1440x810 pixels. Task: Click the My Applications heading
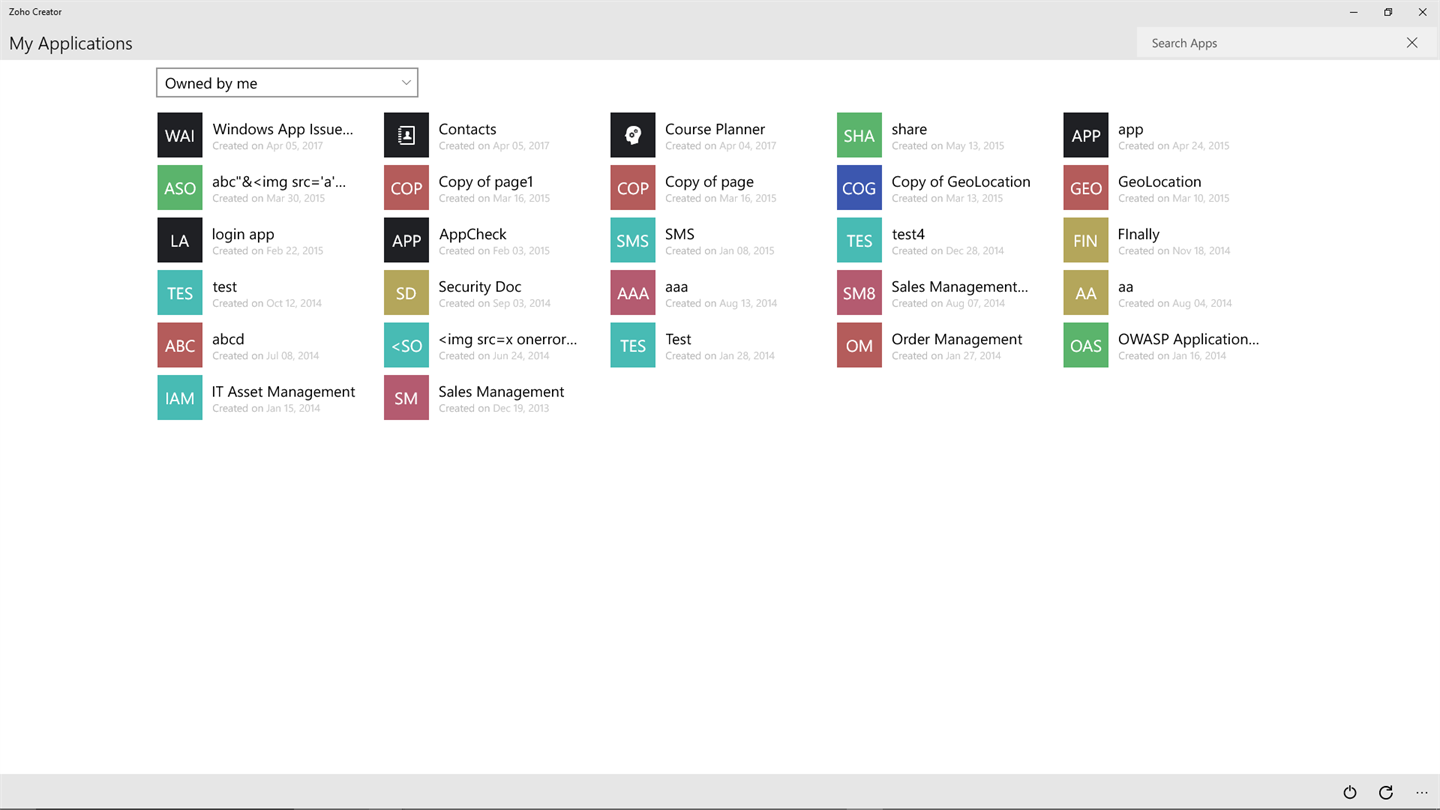pyautogui.click(x=71, y=43)
